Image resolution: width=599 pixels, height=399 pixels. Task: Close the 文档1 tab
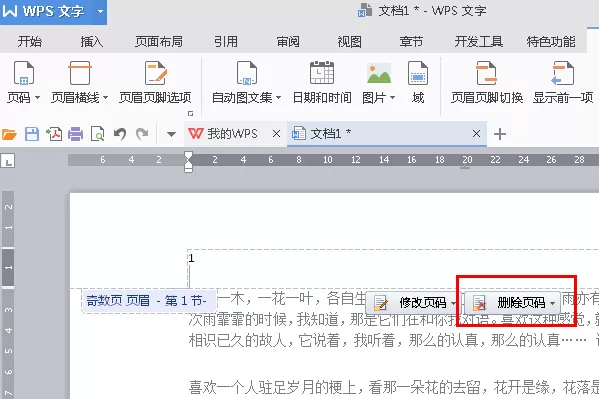(x=476, y=134)
